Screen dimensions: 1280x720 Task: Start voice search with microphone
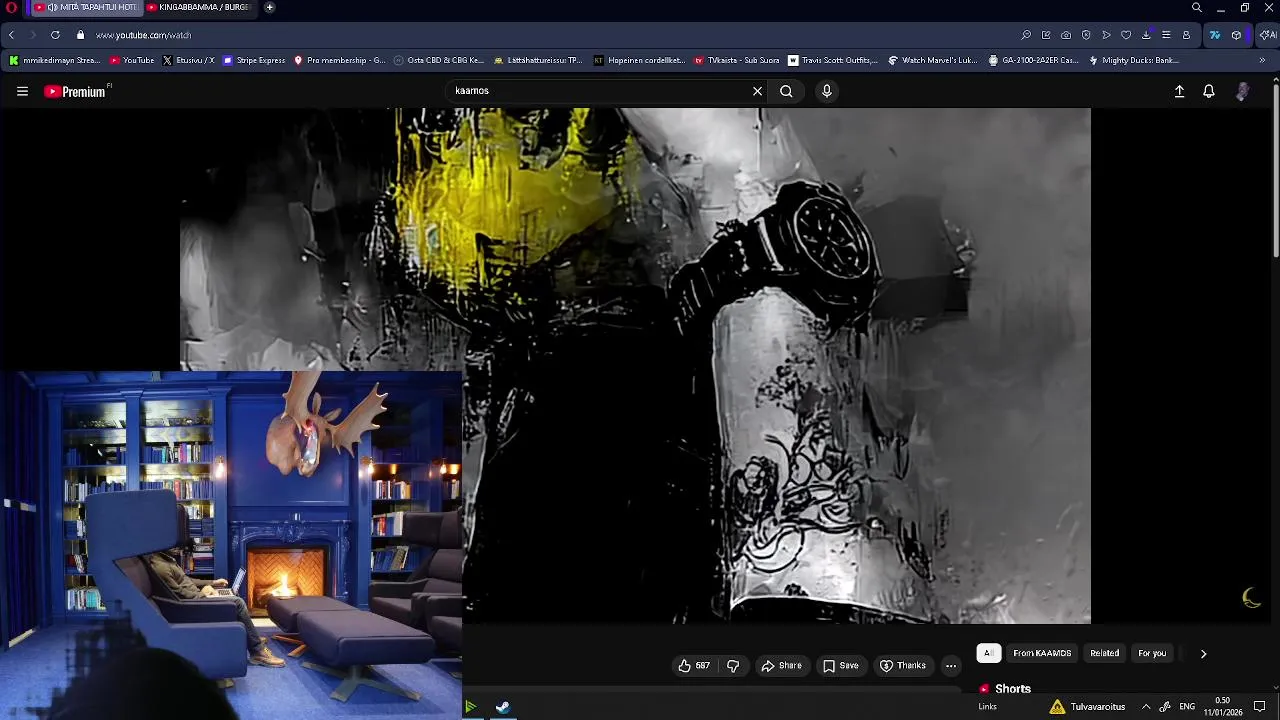[826, 91]
